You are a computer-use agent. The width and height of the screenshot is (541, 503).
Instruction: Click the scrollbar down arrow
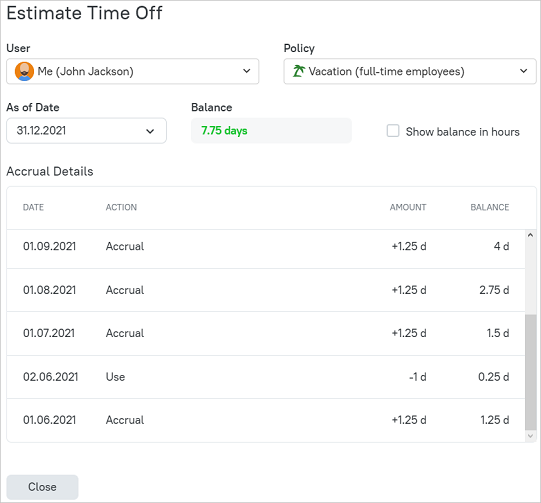click(x=530, y=436)
